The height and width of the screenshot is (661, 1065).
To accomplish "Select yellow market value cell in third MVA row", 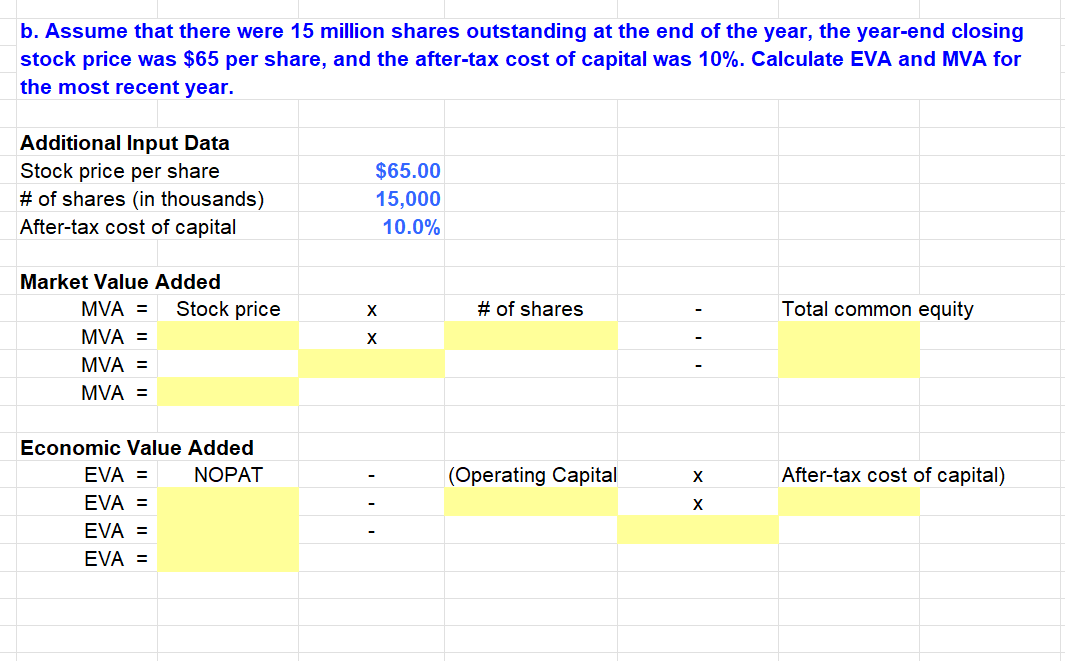I will point(372,364).
